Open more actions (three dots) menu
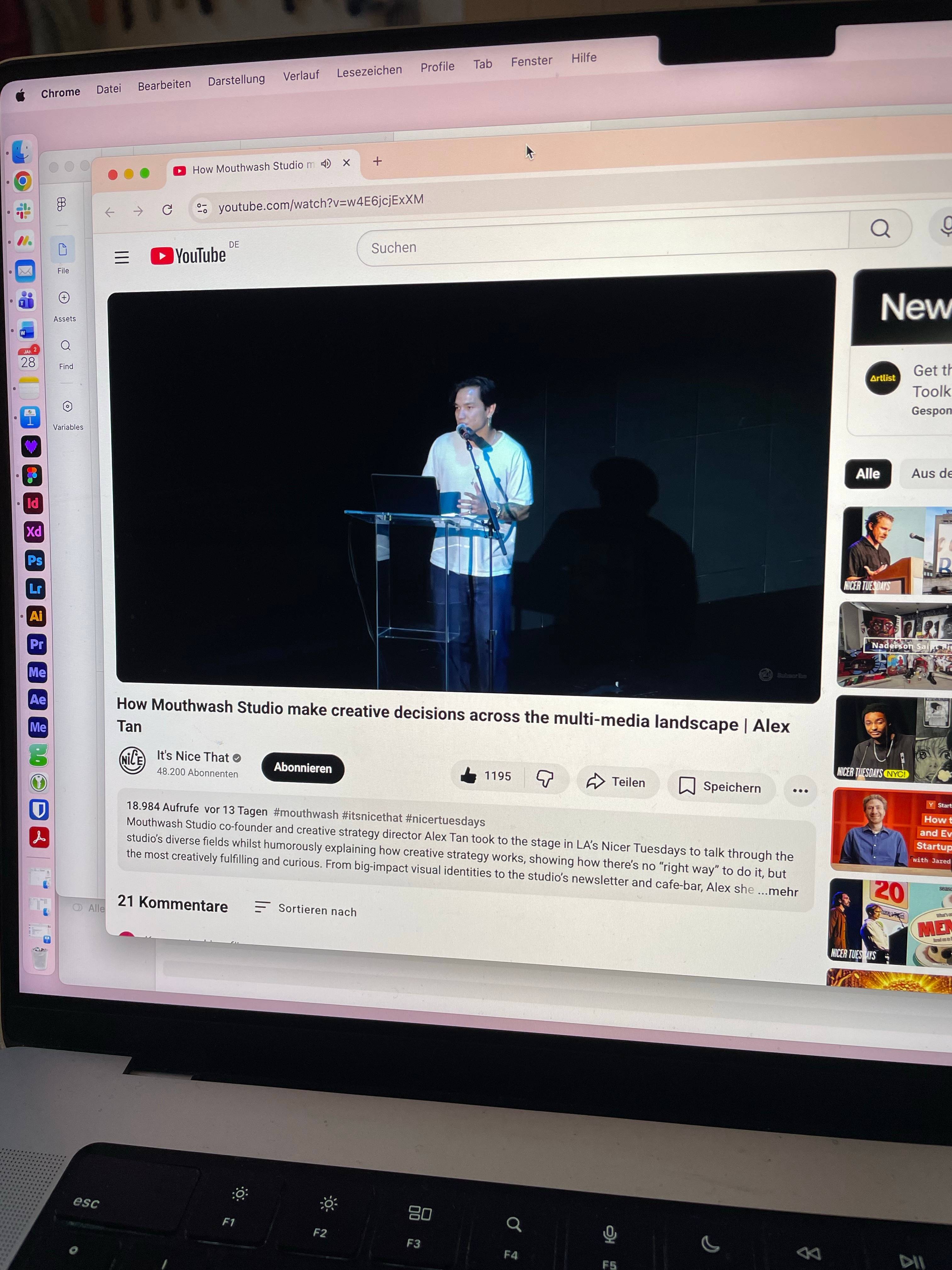 click(800, 791)
